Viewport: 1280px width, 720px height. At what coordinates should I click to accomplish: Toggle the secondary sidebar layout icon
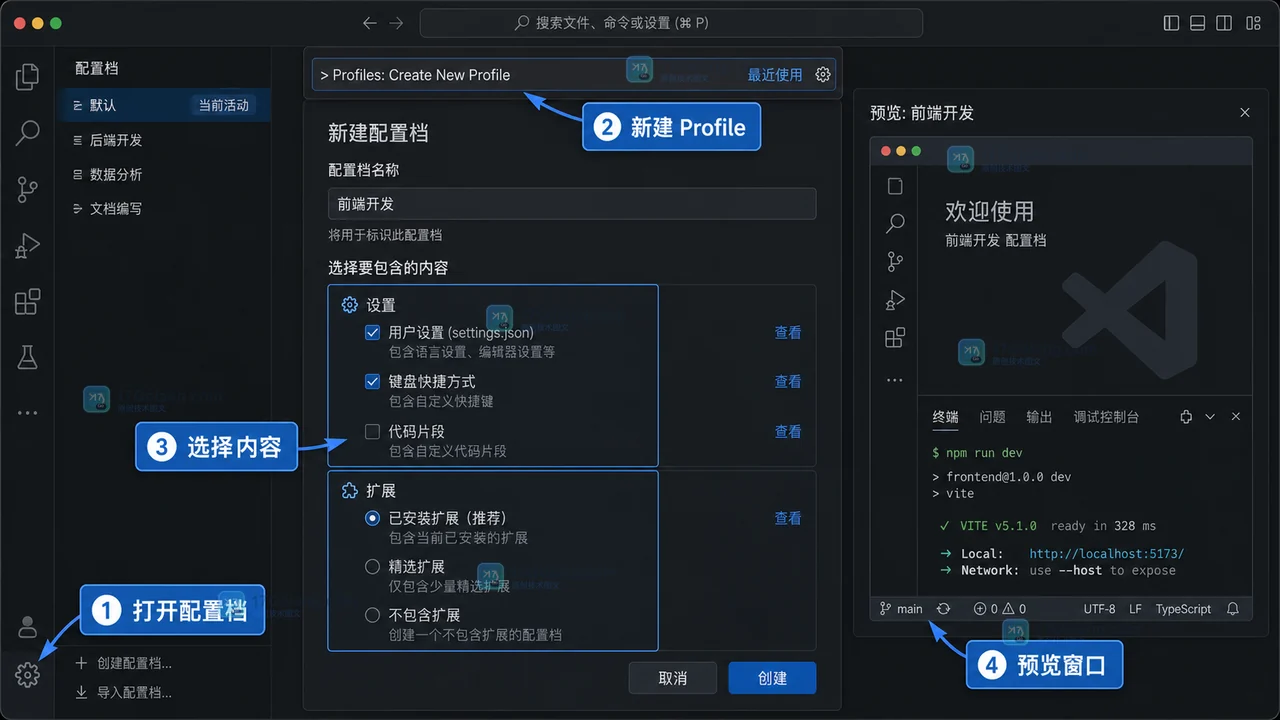[1224, 23]
